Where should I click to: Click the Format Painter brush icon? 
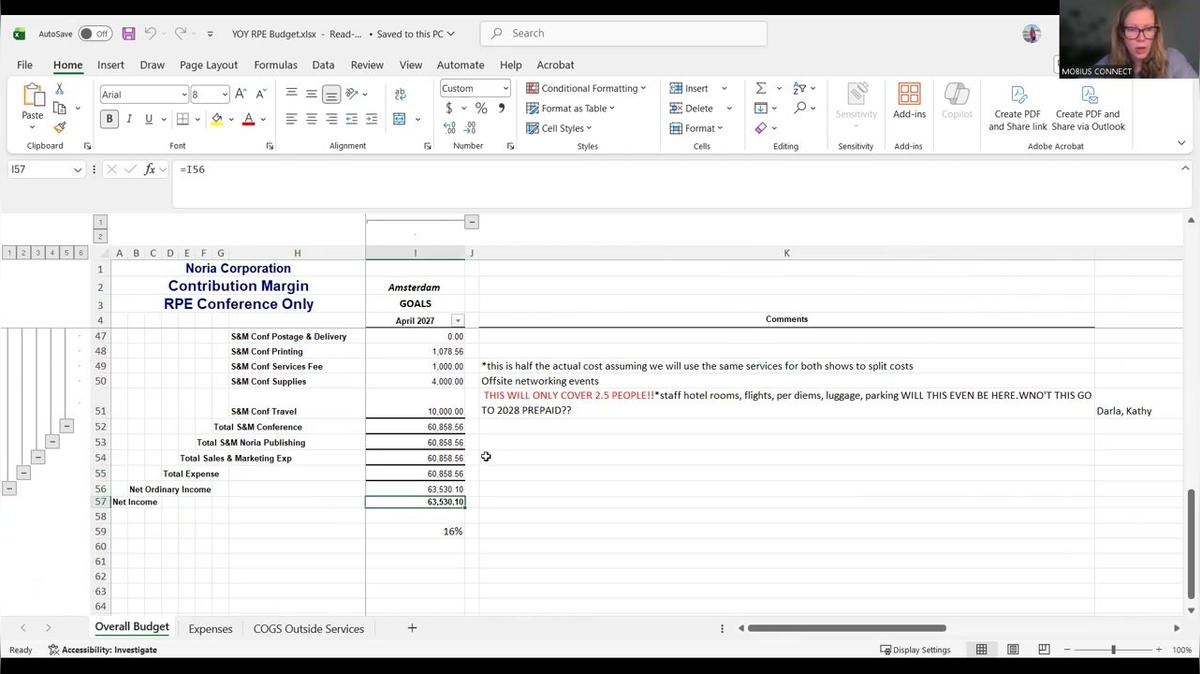tap(60, 128)
